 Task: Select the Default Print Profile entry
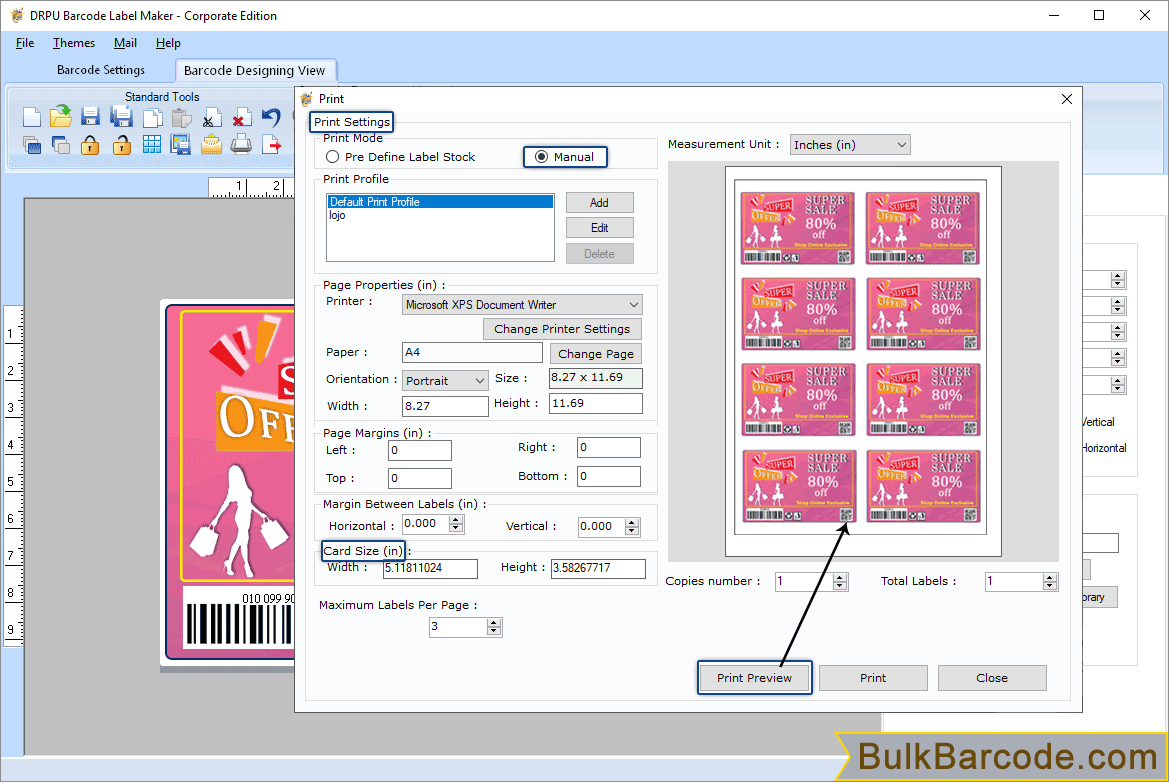440,202
